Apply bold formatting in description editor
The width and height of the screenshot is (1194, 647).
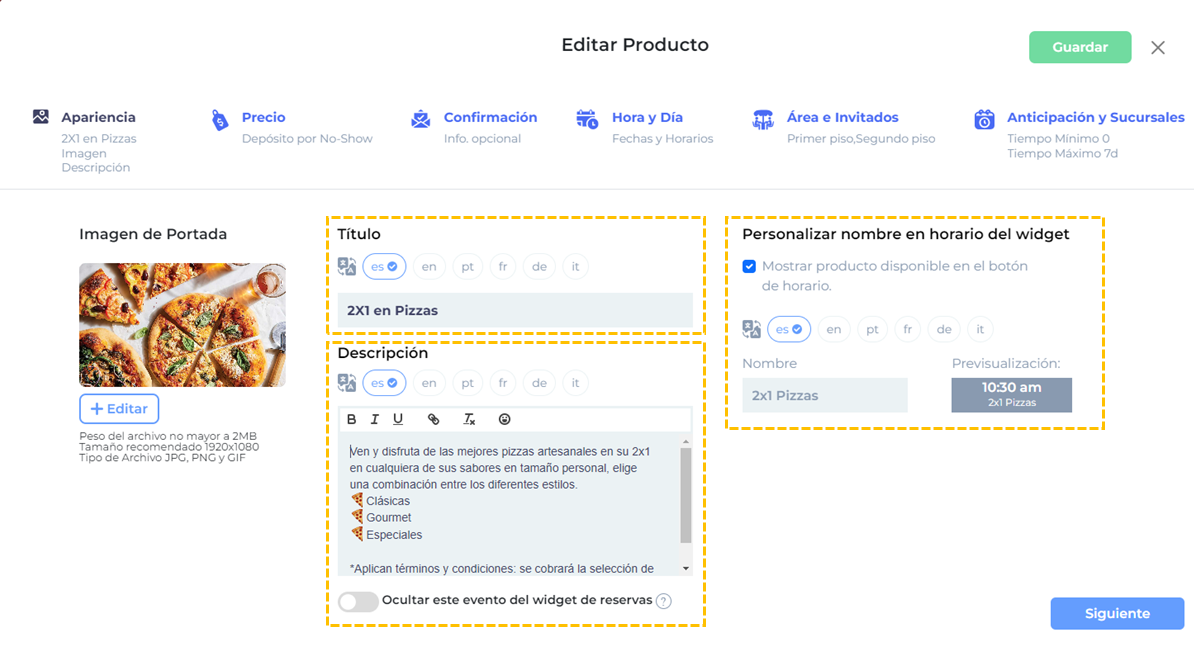351,419
